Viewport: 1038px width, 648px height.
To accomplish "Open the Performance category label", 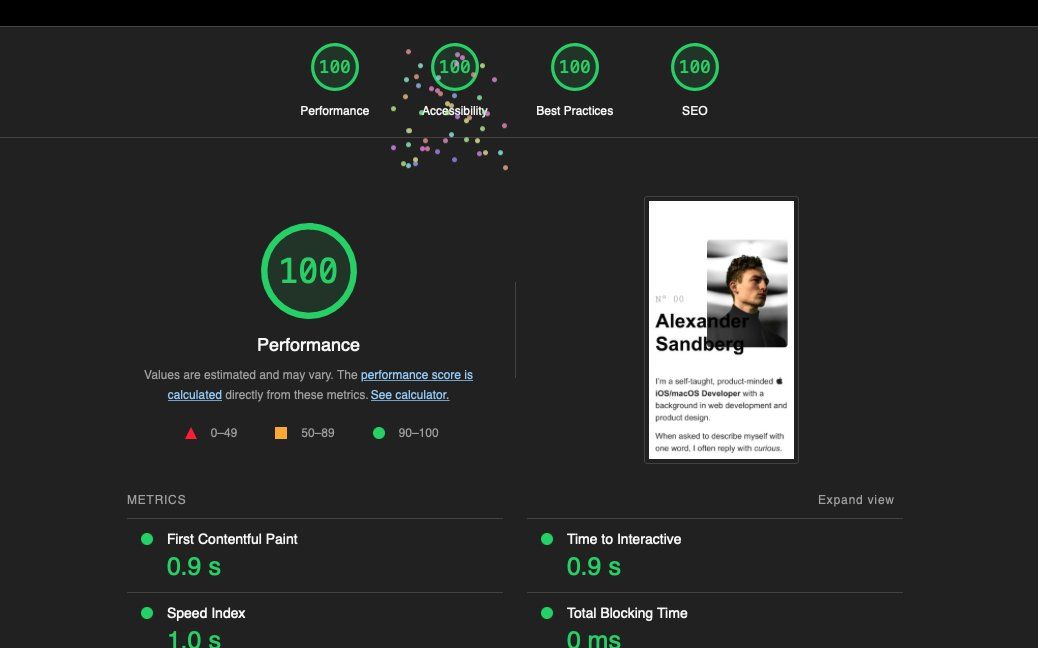I will coord(334,111).
